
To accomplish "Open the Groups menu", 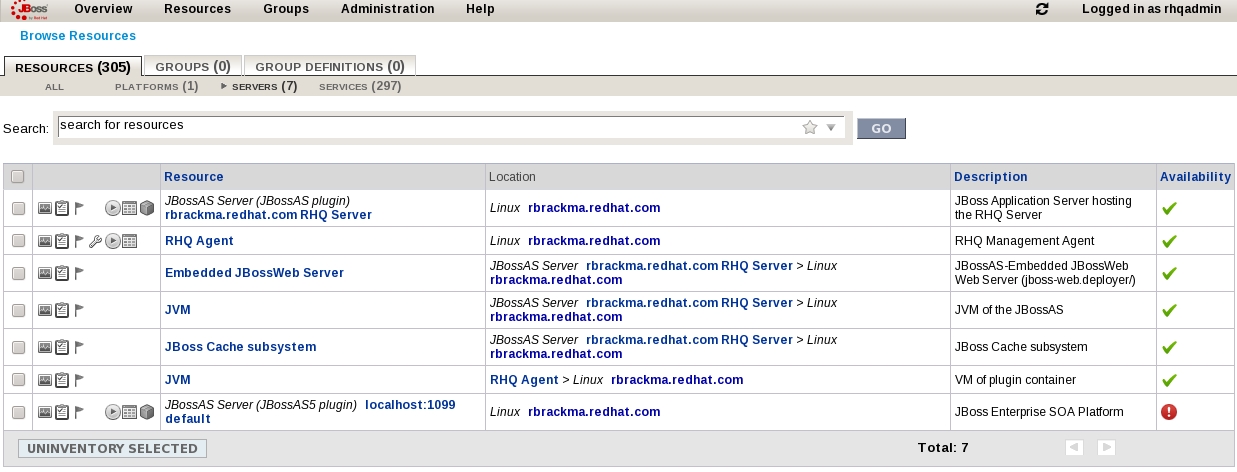I will pos(286,9).
